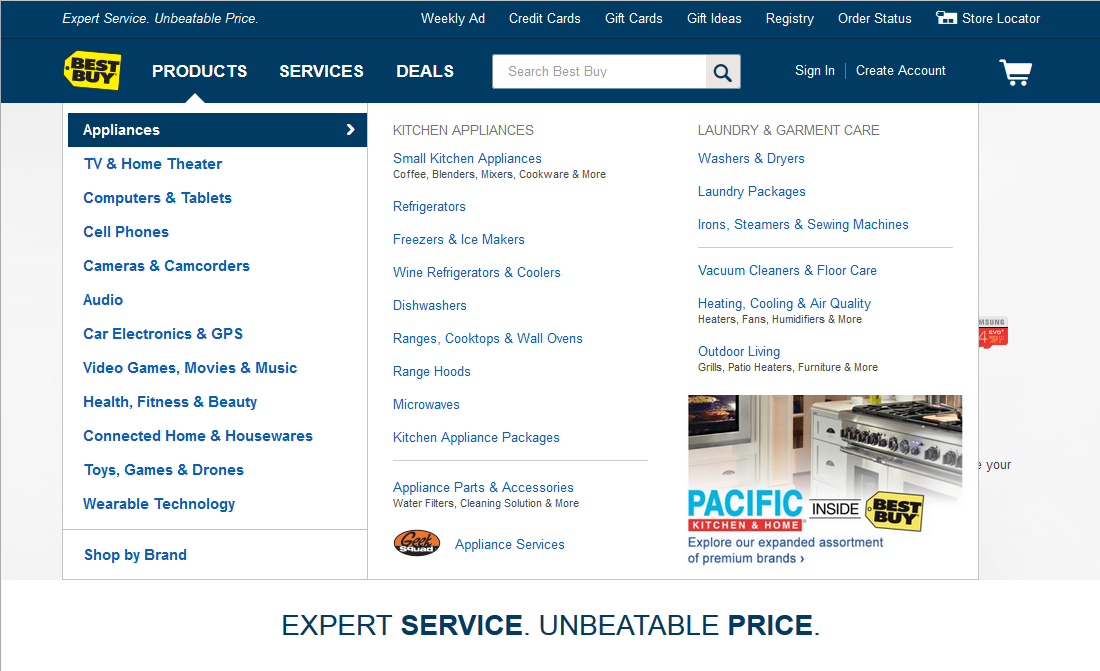Select TV & Home Theater category

(152, 164)
